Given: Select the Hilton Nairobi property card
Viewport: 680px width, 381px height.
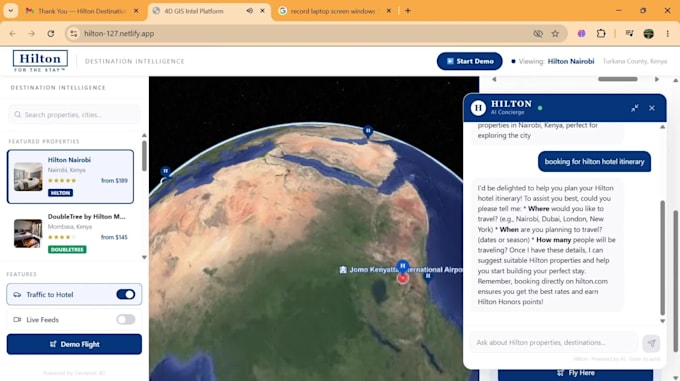Looking at the screenshot, I should [70, 176].
